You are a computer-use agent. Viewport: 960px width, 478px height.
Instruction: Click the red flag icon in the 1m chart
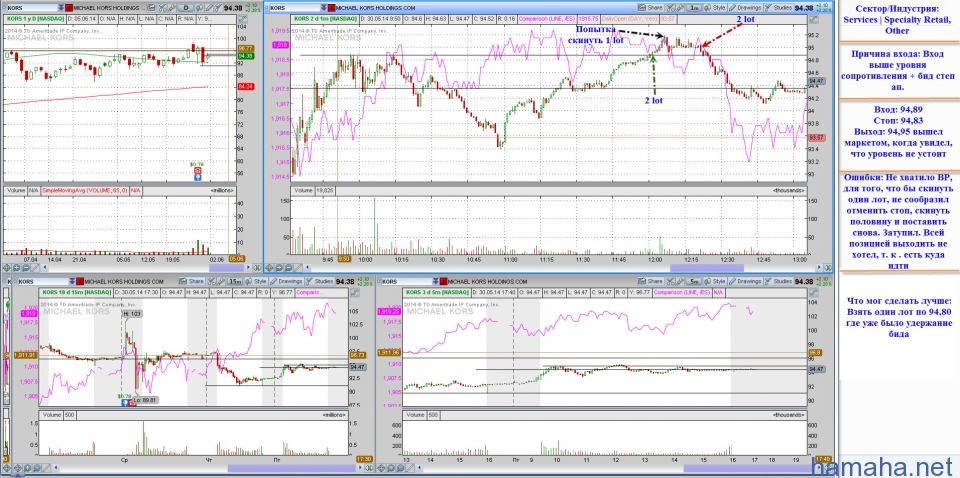332,7
